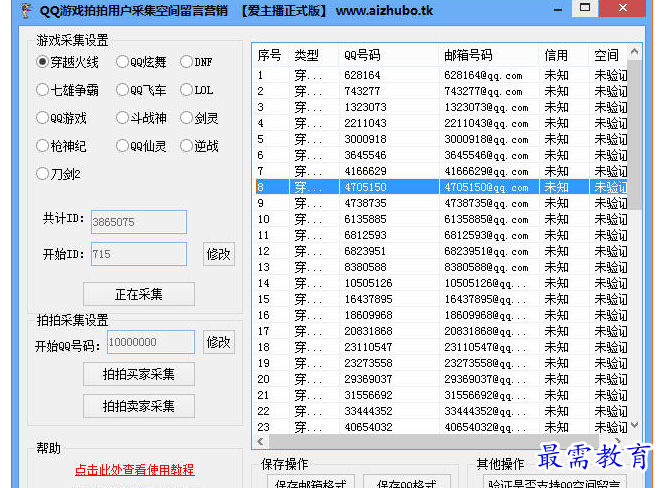Click QQ number 6823951
The width and height of the screenshot is (659, 488).
(x=365, y=251)
